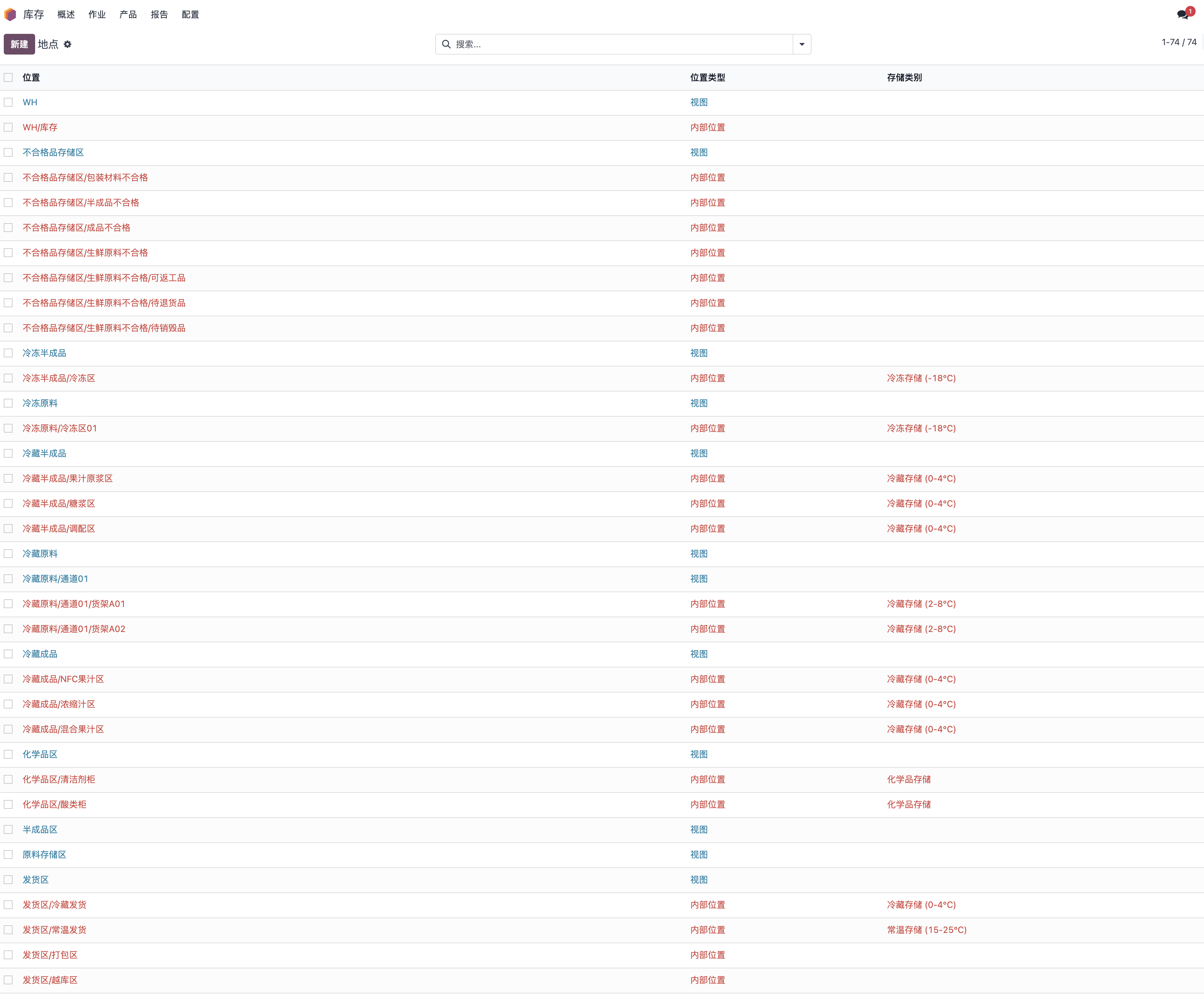
Task: Open 发货区/常温发货 location
Action: tap(55, 930)
